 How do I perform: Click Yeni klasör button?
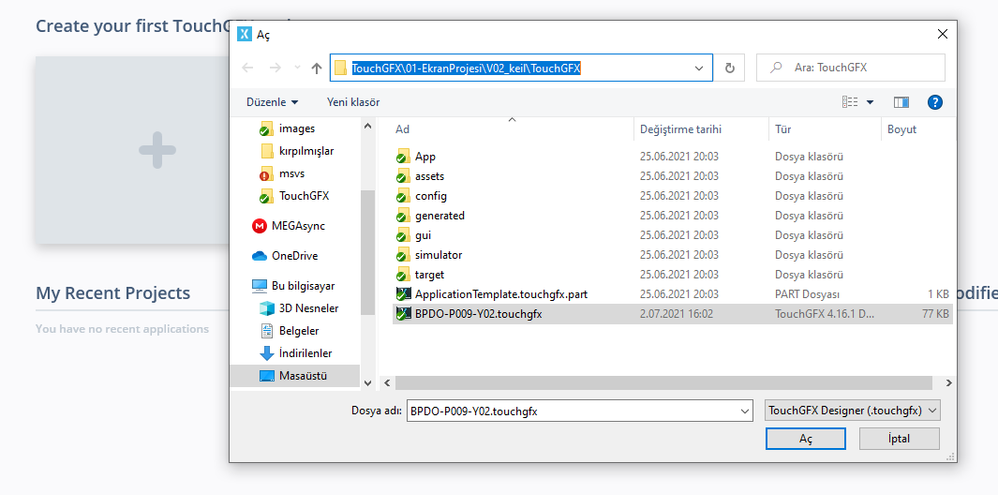(x=353, y=102)
